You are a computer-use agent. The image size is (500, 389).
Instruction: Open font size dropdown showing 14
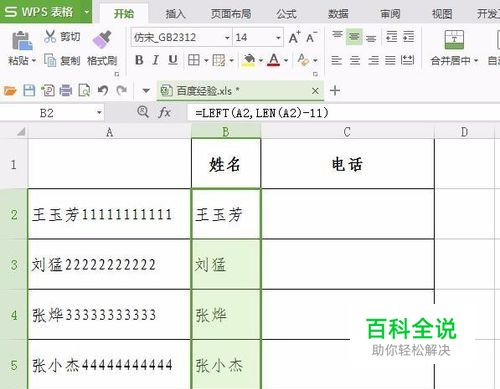[x=278, y=38]
